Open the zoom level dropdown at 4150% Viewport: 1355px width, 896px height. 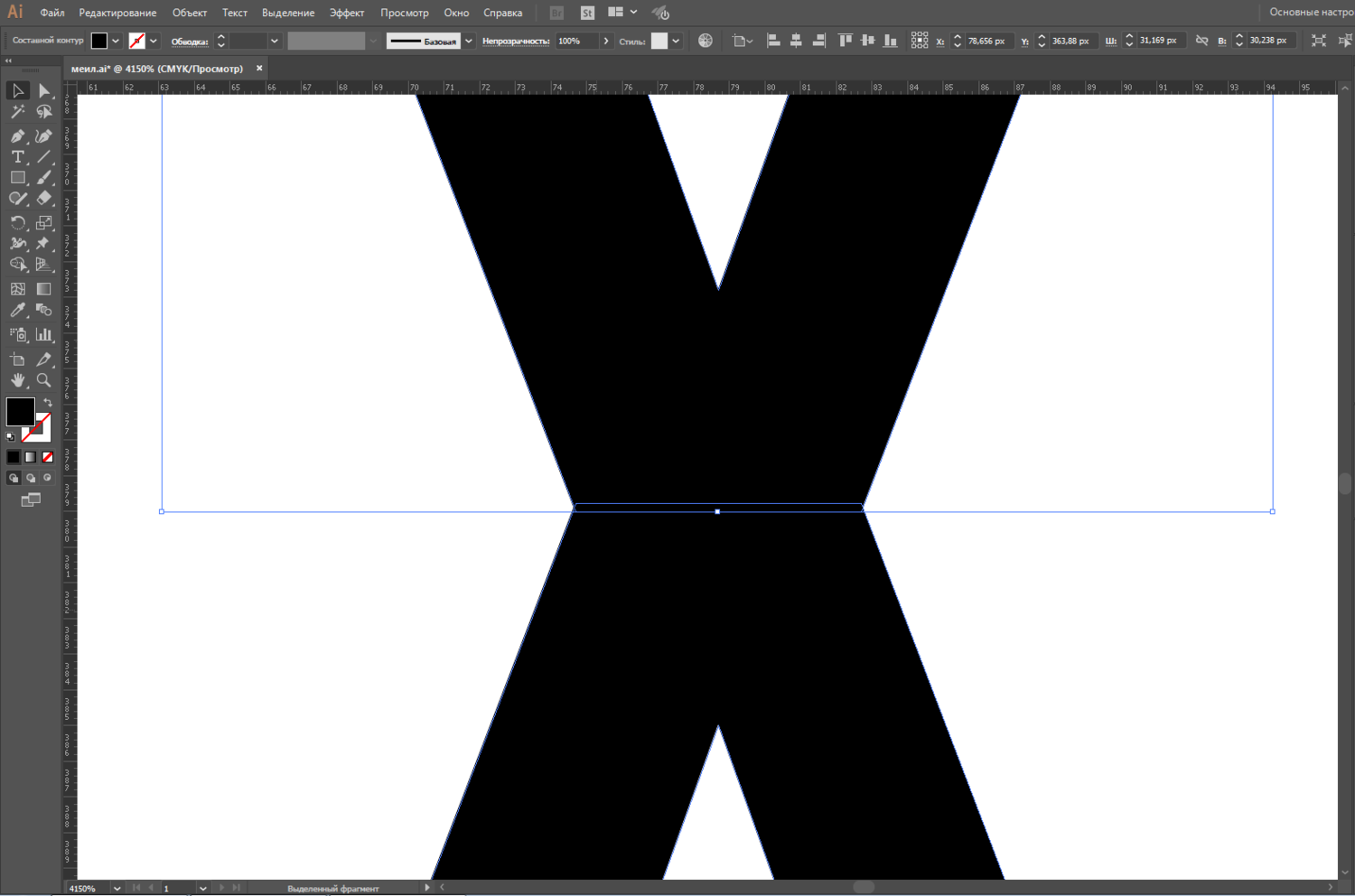pyautogui.click(x=117, y=888)
